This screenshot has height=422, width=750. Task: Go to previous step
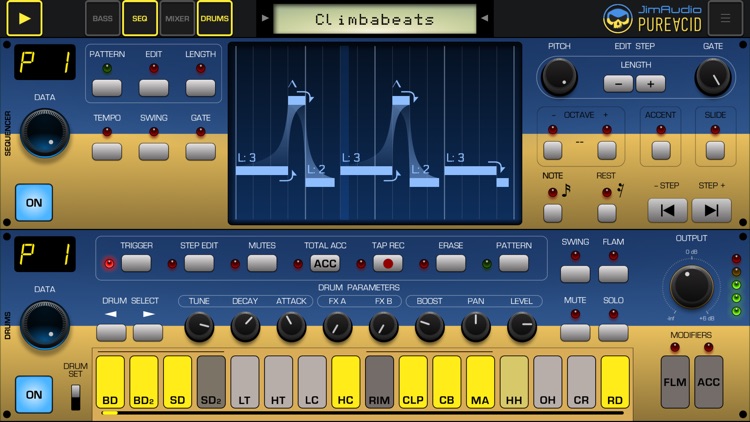[x=667, y=211]
